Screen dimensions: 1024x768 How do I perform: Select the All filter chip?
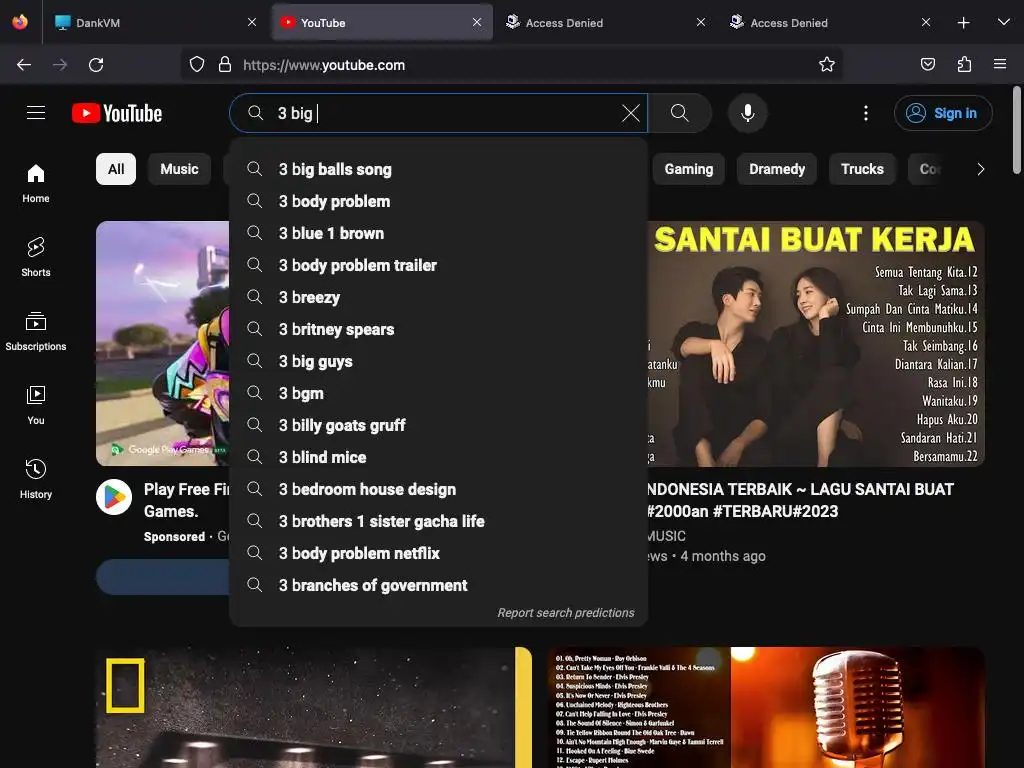click(116, 169)
